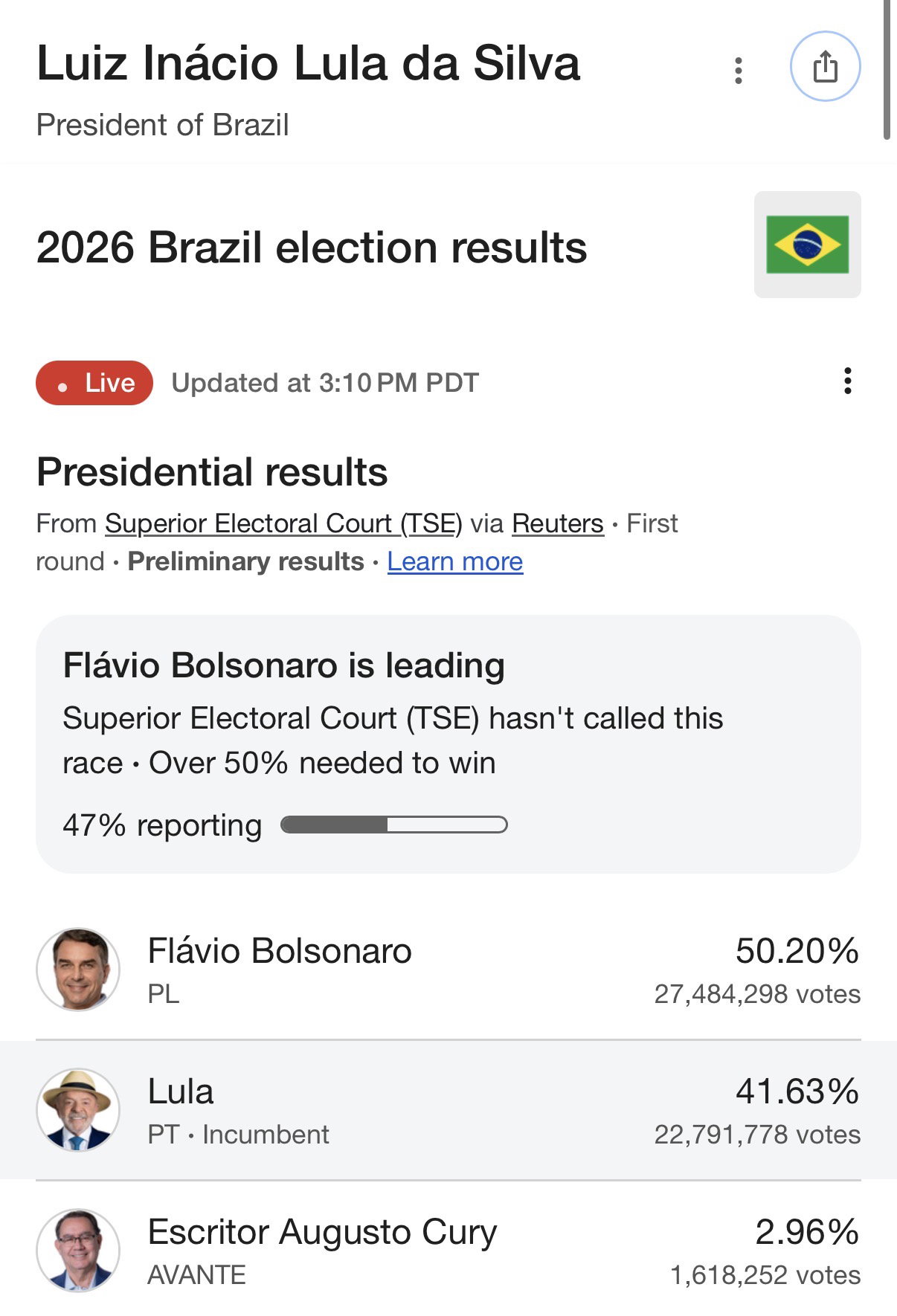The image size is (897, 1316).
Task: Open the Superior Electoral Court (TSE) link
Action: tap(283, 523)
